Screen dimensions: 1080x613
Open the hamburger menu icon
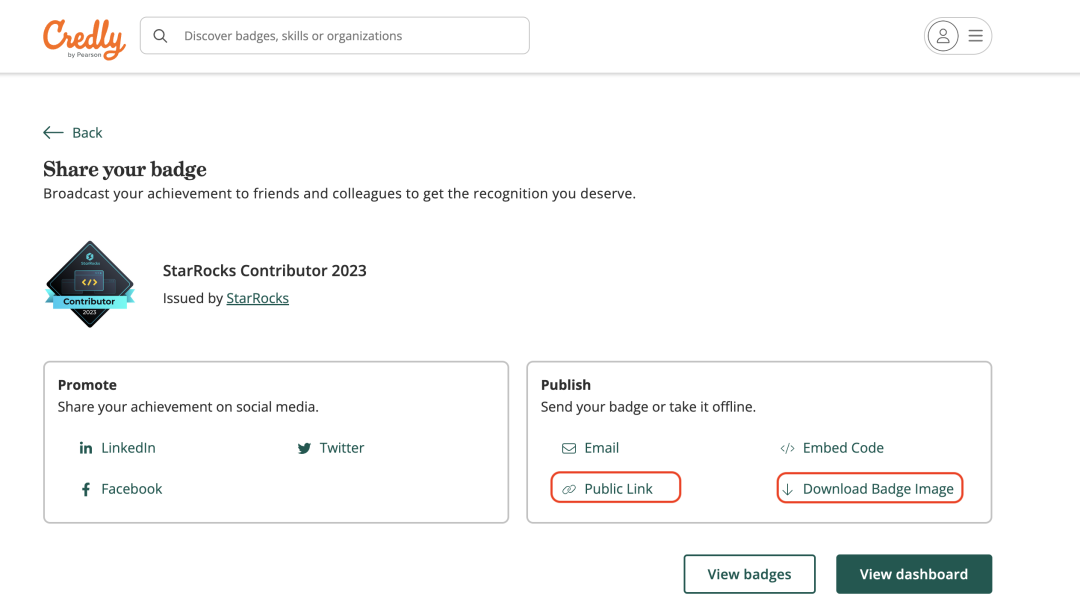coord(975,36)
